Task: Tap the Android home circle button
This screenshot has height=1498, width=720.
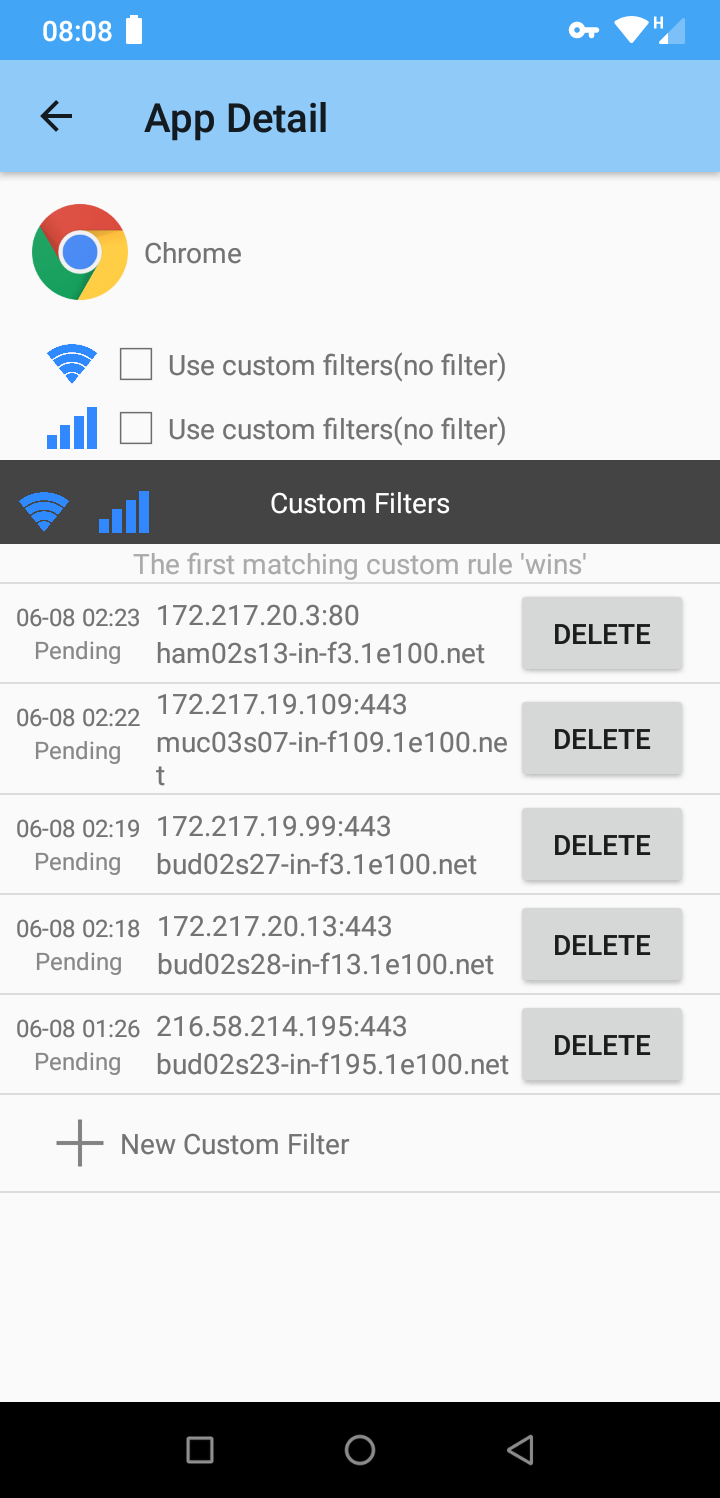Action: [x=360, y=1449]
